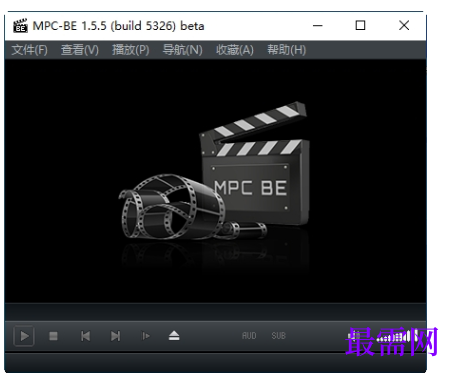Image resolution: width=457 pixels, height=373 pixels.
Task: Minimize the MPC-BE window
Action: (318, 25)
